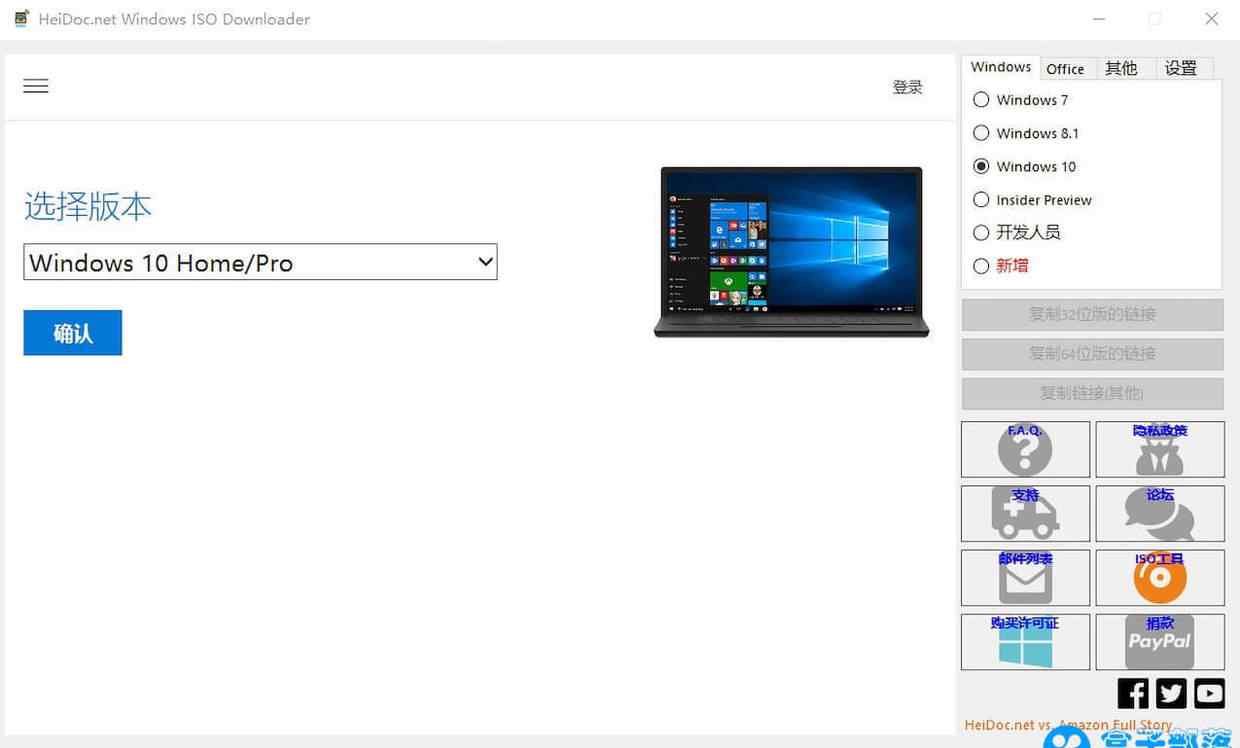Open the 邮件列表 mailing list icon
This screenshot has height=748, width=1240.
(1025, 577)
